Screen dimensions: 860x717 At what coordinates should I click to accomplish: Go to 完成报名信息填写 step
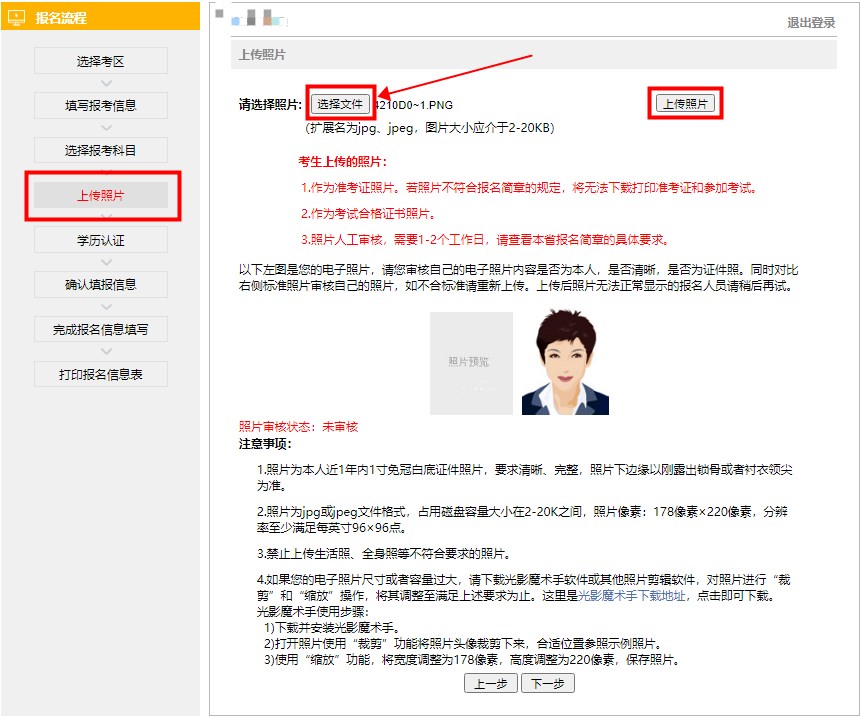click(x=101, y=329)
